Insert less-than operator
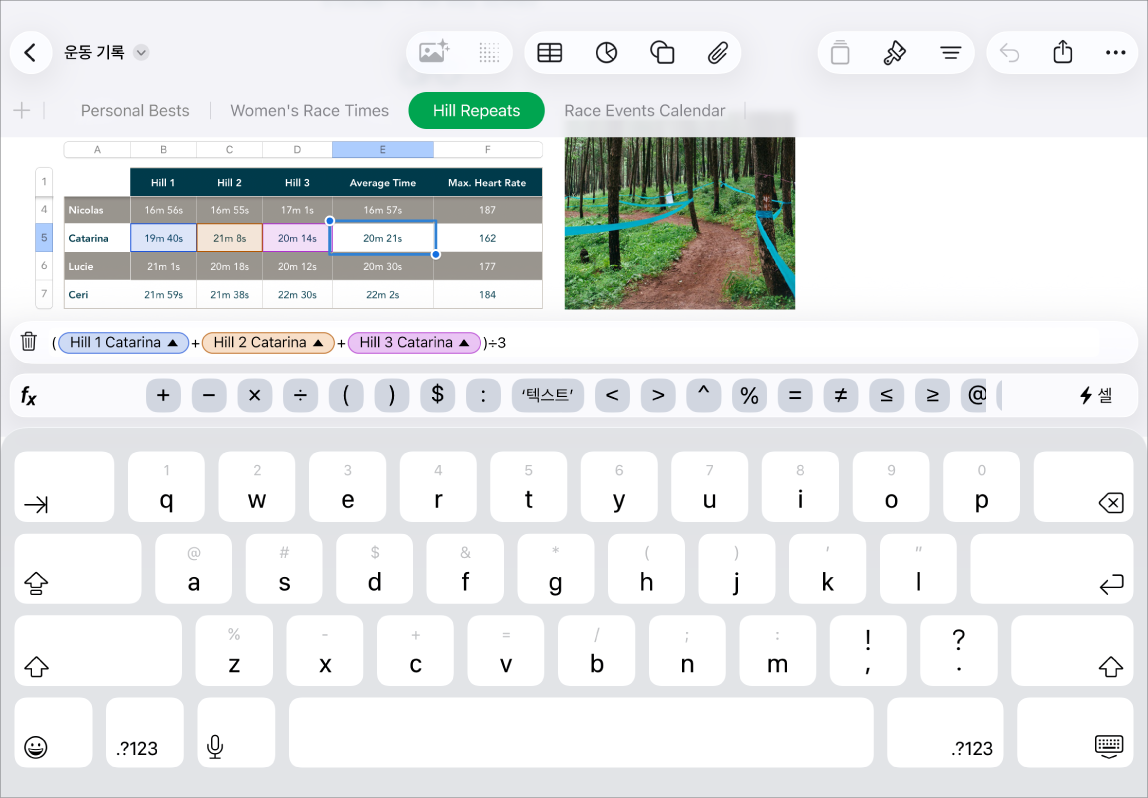 (612, 395)
